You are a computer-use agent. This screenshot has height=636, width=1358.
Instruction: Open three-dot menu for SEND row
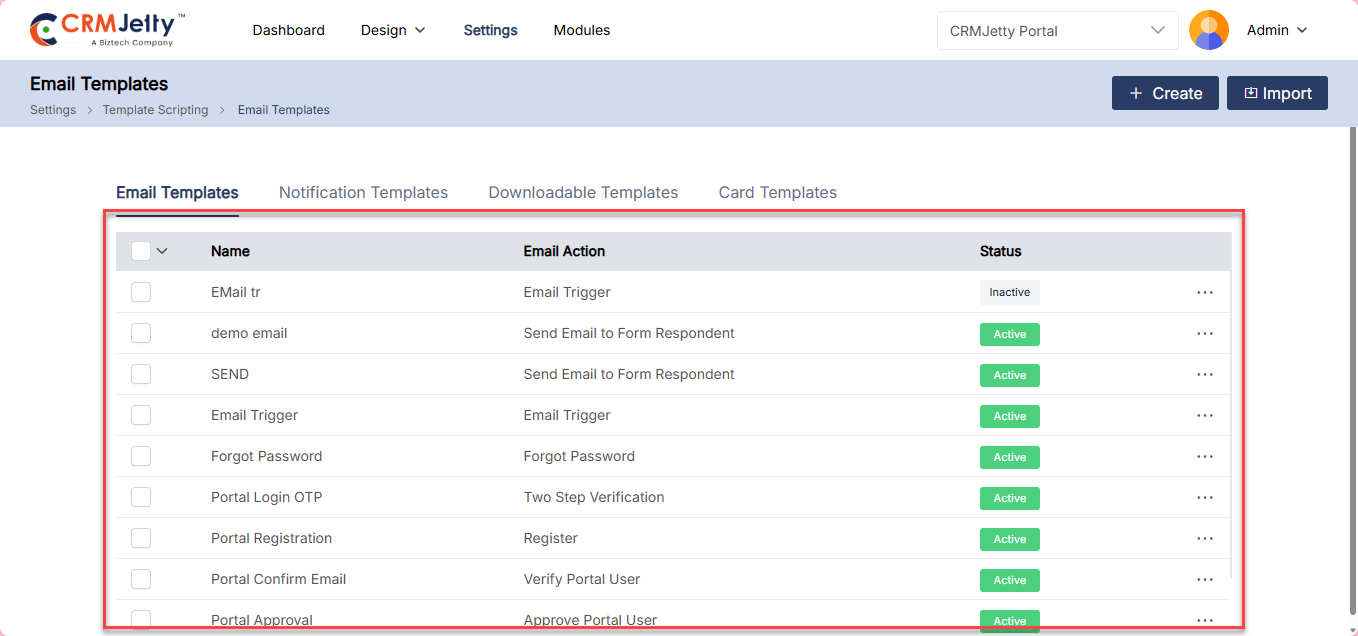pos(1204,374)
